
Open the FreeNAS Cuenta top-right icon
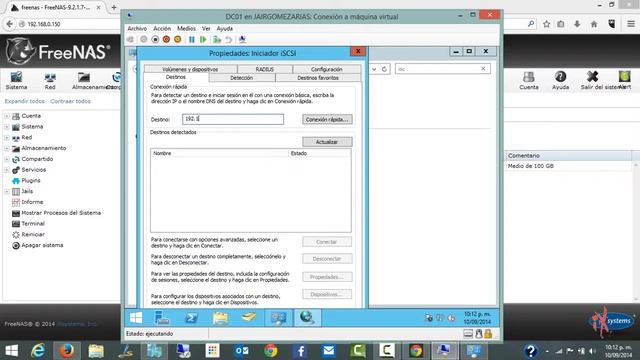click(x=529, y=80)
